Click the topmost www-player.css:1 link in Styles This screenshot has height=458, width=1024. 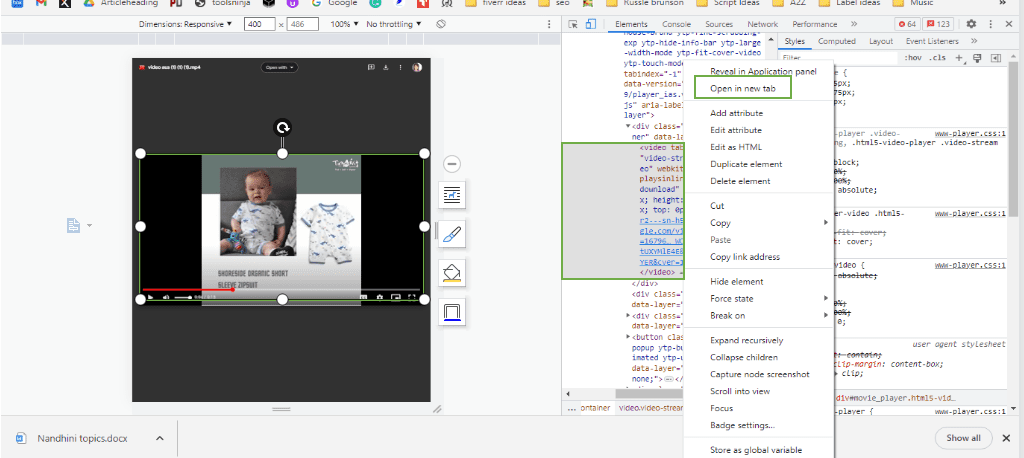[x=970, y=131]
